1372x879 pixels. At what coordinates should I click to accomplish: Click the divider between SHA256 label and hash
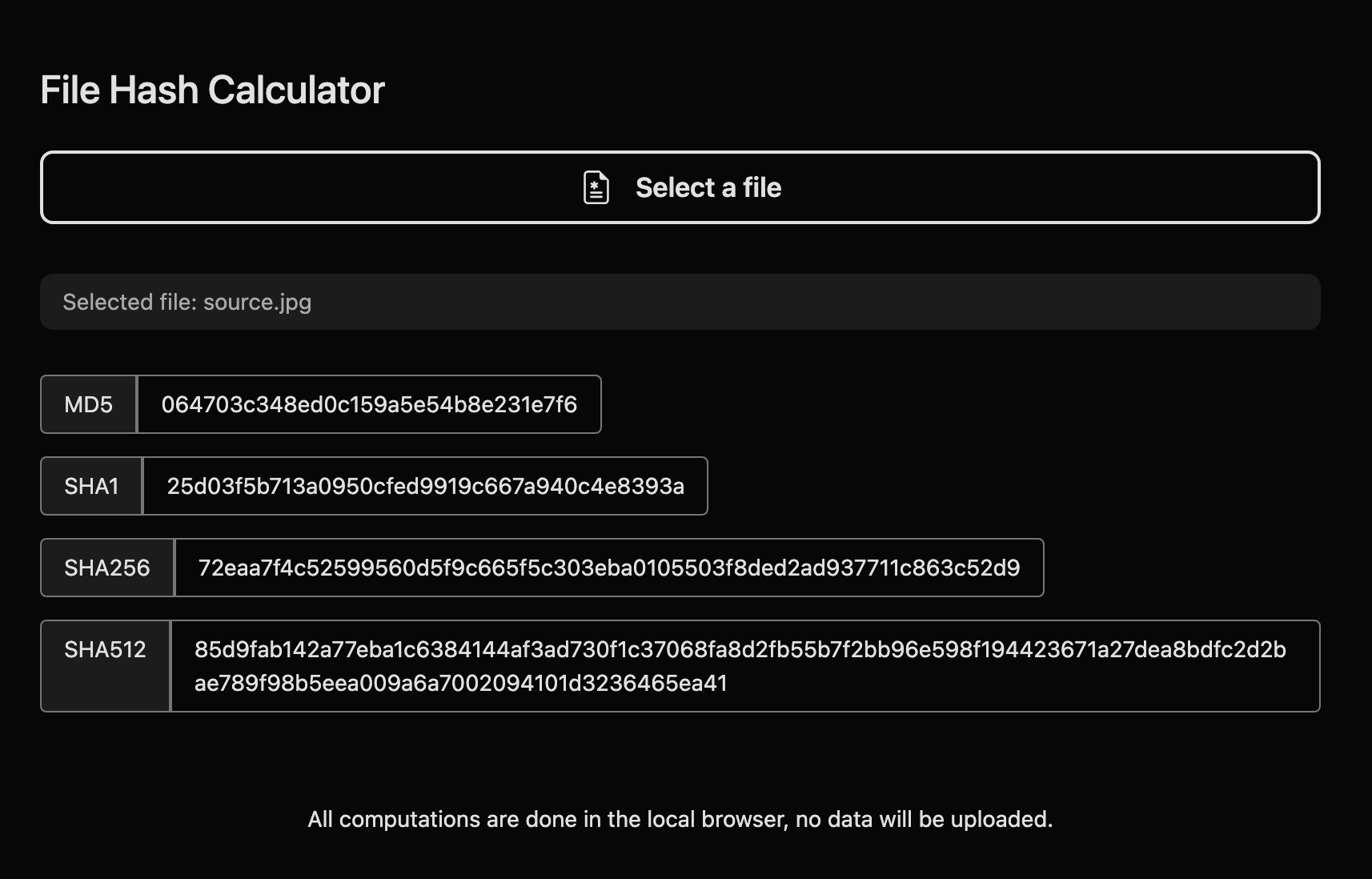pyautogui.click(x=173, y=568)
